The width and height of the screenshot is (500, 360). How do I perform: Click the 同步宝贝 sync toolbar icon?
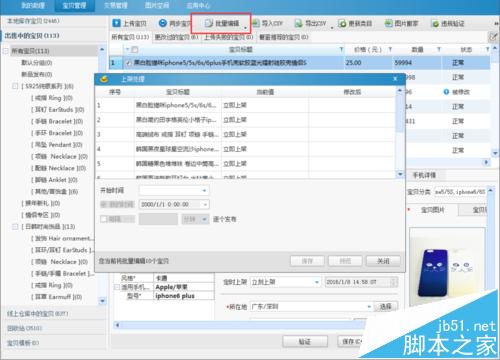click(162, 23)
